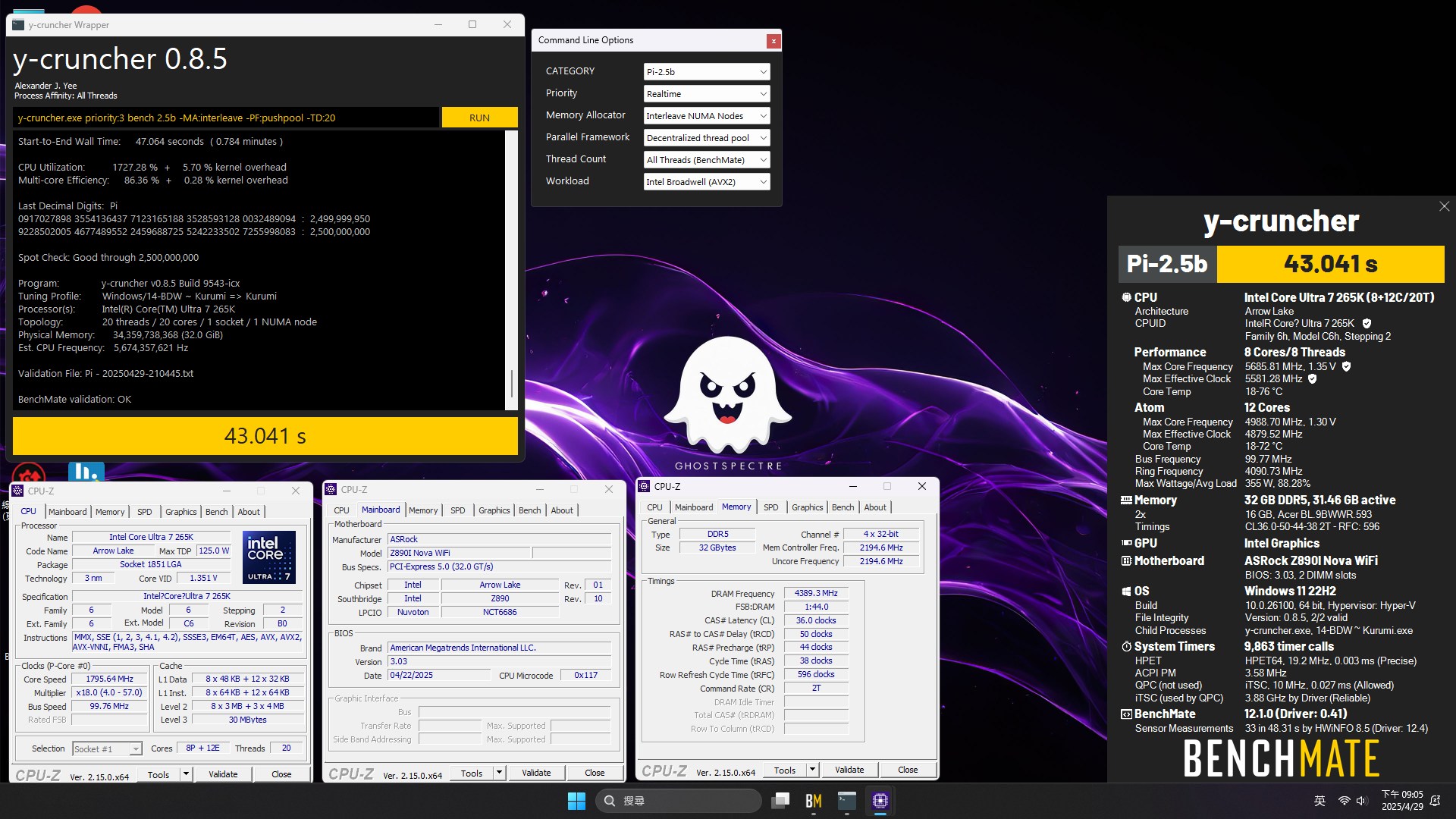
Task: Click CPU-Z icon in right window title bar
Action: coord(644,486)
